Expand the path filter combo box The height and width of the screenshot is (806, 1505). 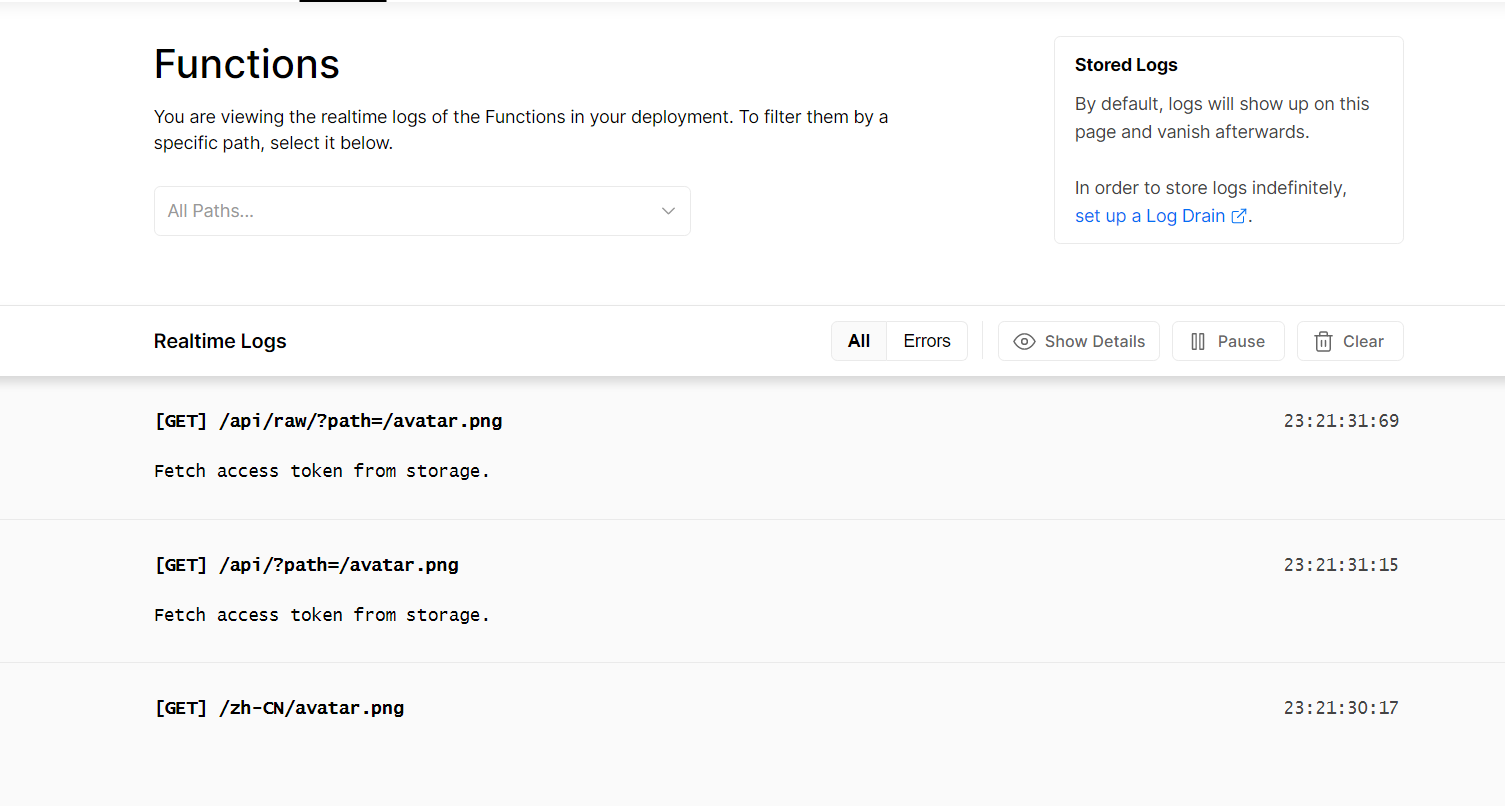(x=422, y=211)
